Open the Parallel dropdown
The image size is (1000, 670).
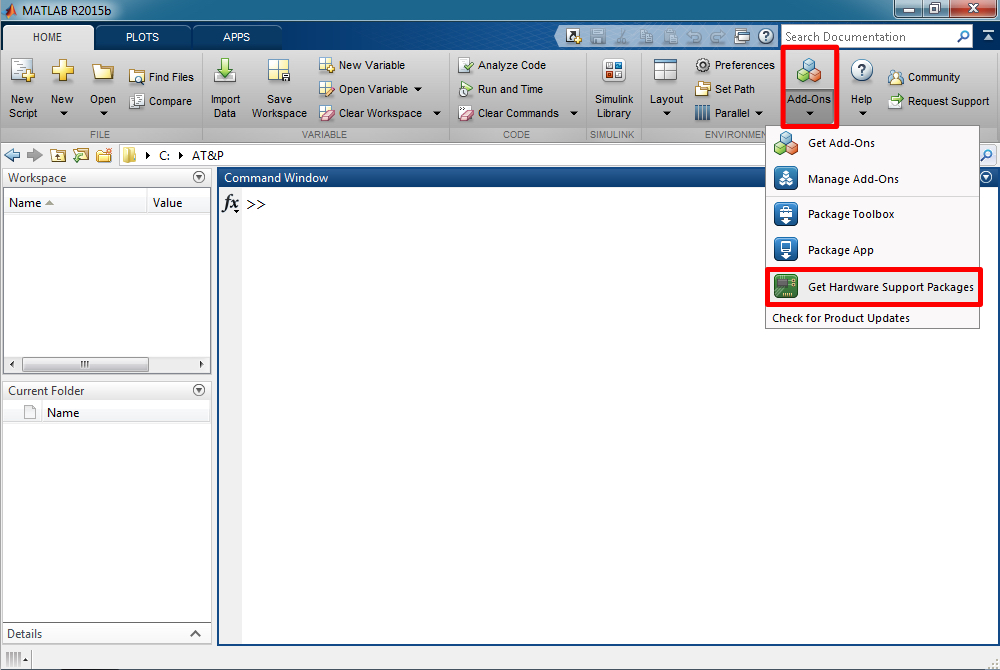tap(729, 113)
